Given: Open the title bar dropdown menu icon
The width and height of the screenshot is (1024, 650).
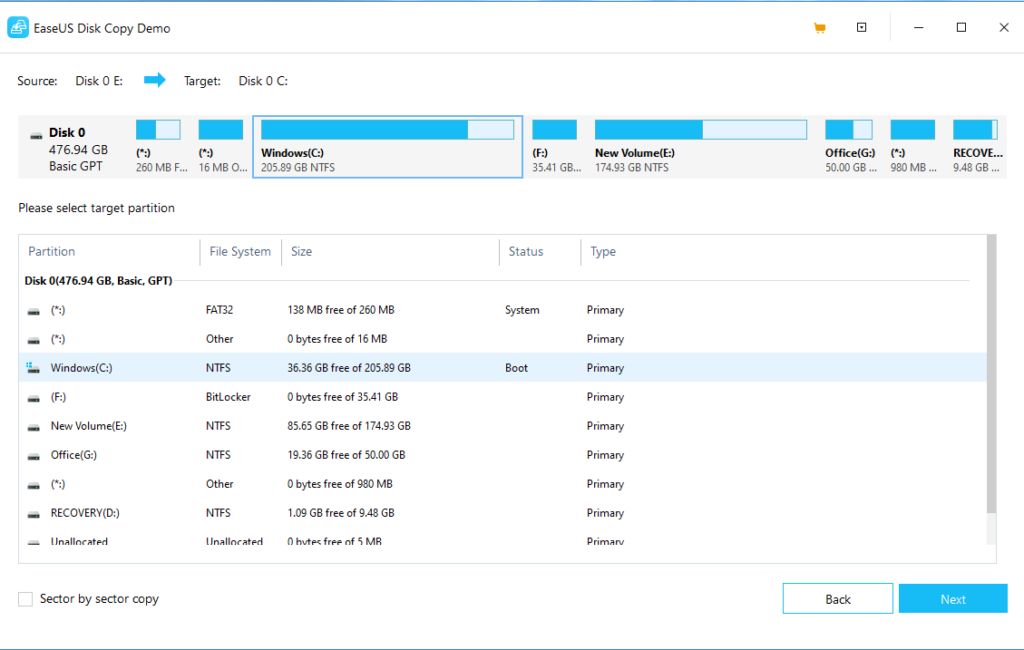Looking at the screenshot, I should tap(861, 27).
